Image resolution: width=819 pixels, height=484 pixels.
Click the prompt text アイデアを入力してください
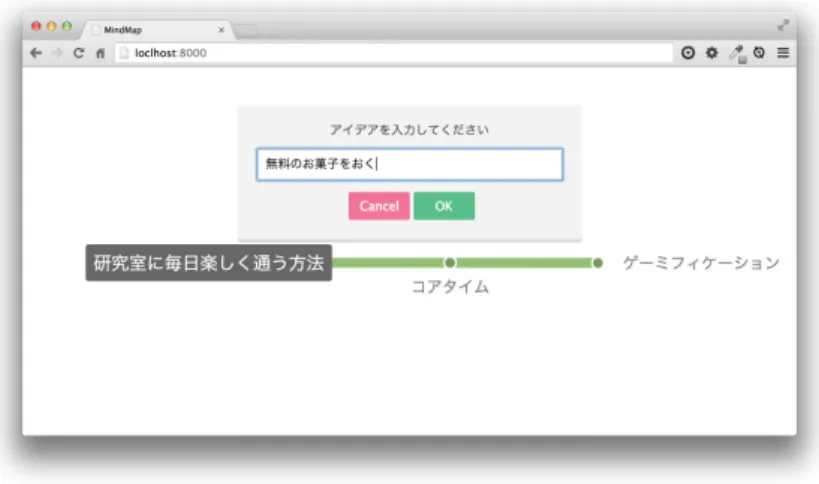(x=409, y=129)
